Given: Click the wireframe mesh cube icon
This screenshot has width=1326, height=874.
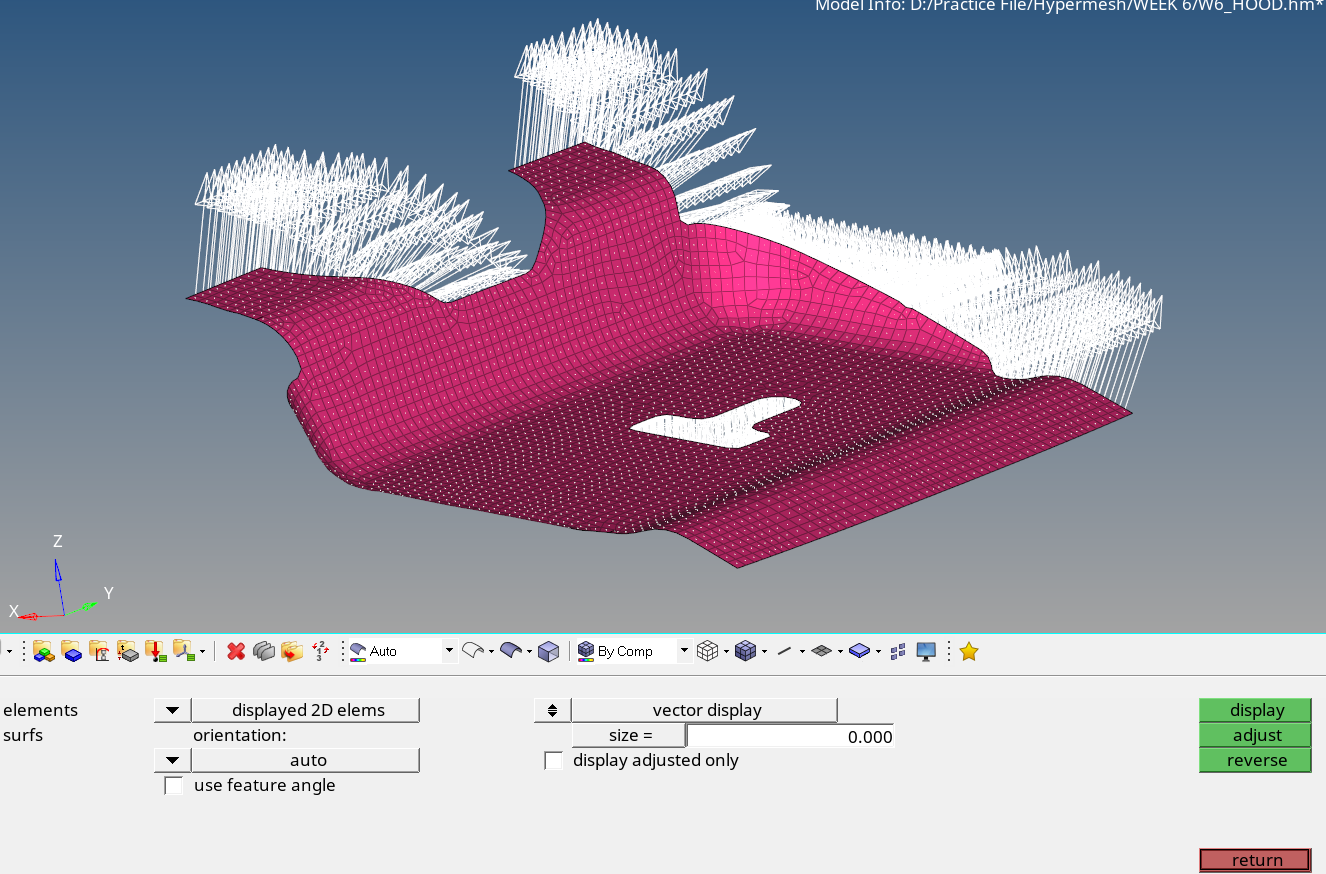Looking at the screenshot, I should coord(707,651).
